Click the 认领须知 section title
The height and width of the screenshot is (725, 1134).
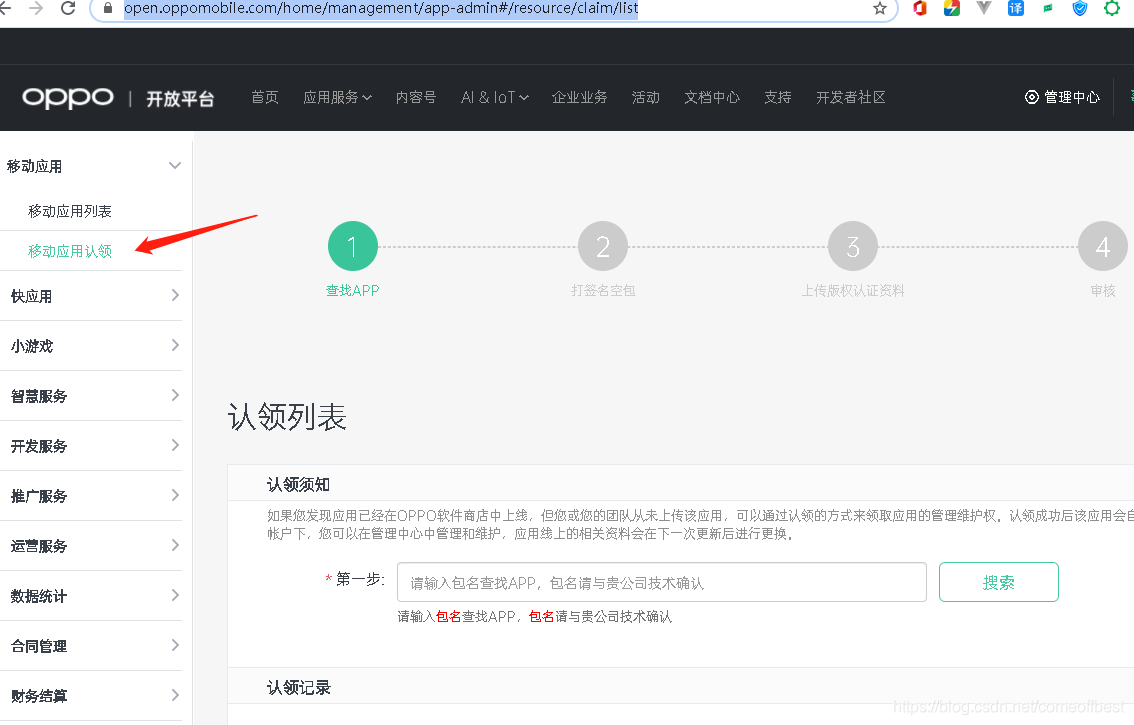pyautogui.click(x=298, y=484)
